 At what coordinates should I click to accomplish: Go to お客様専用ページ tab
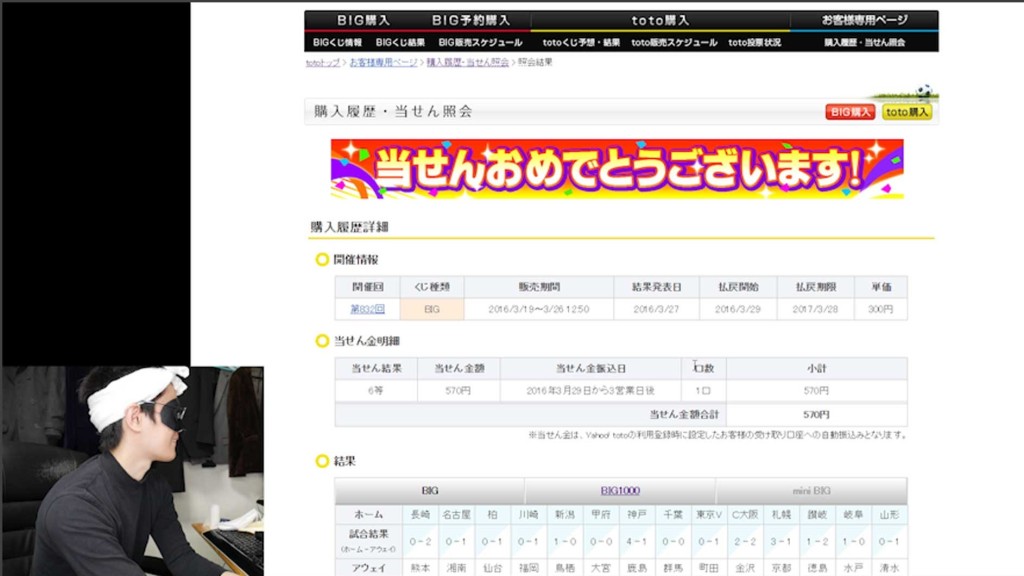864,20
